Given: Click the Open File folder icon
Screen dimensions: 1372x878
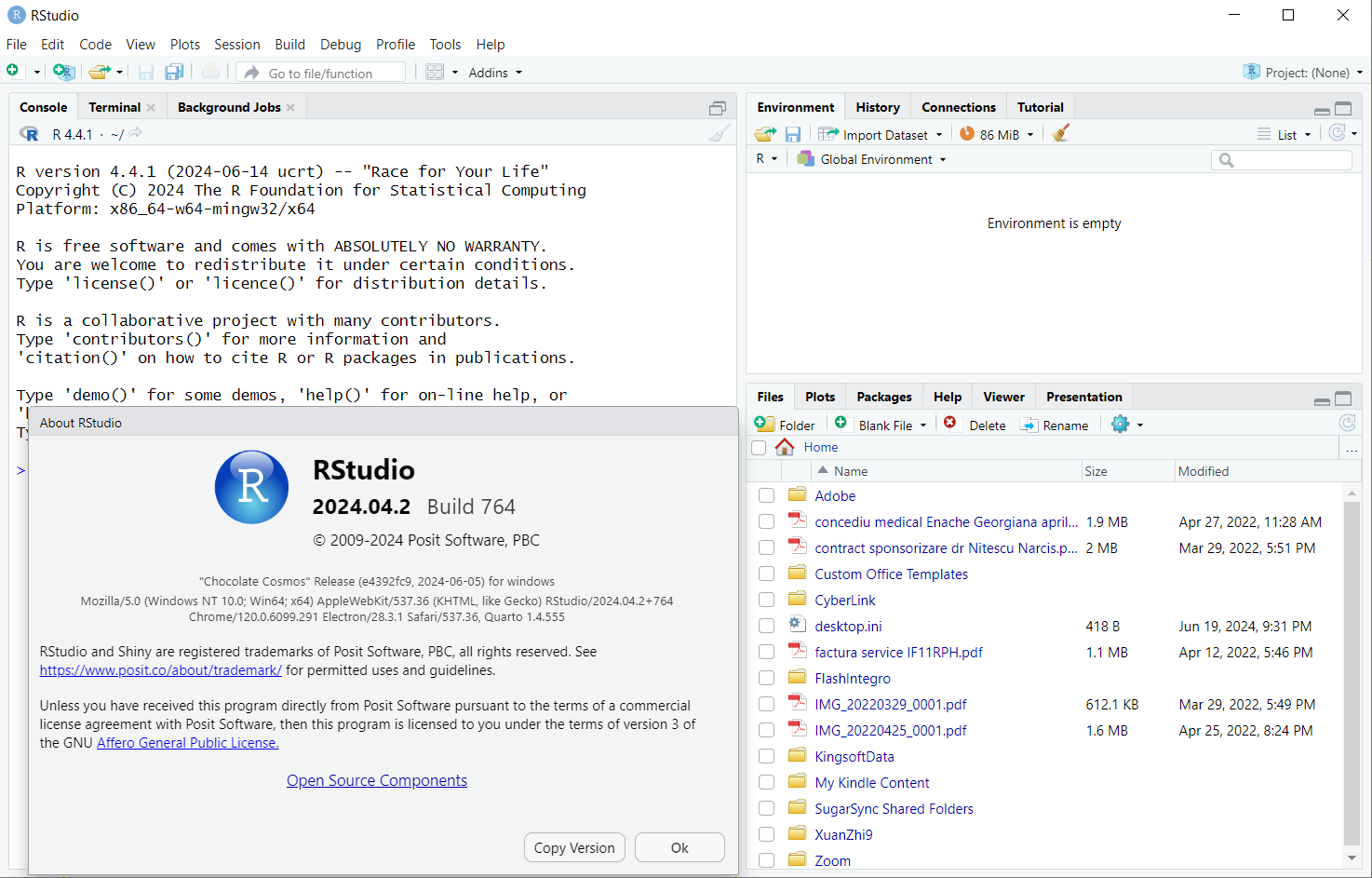Looking at the screenshot, I should click(99, 72).
